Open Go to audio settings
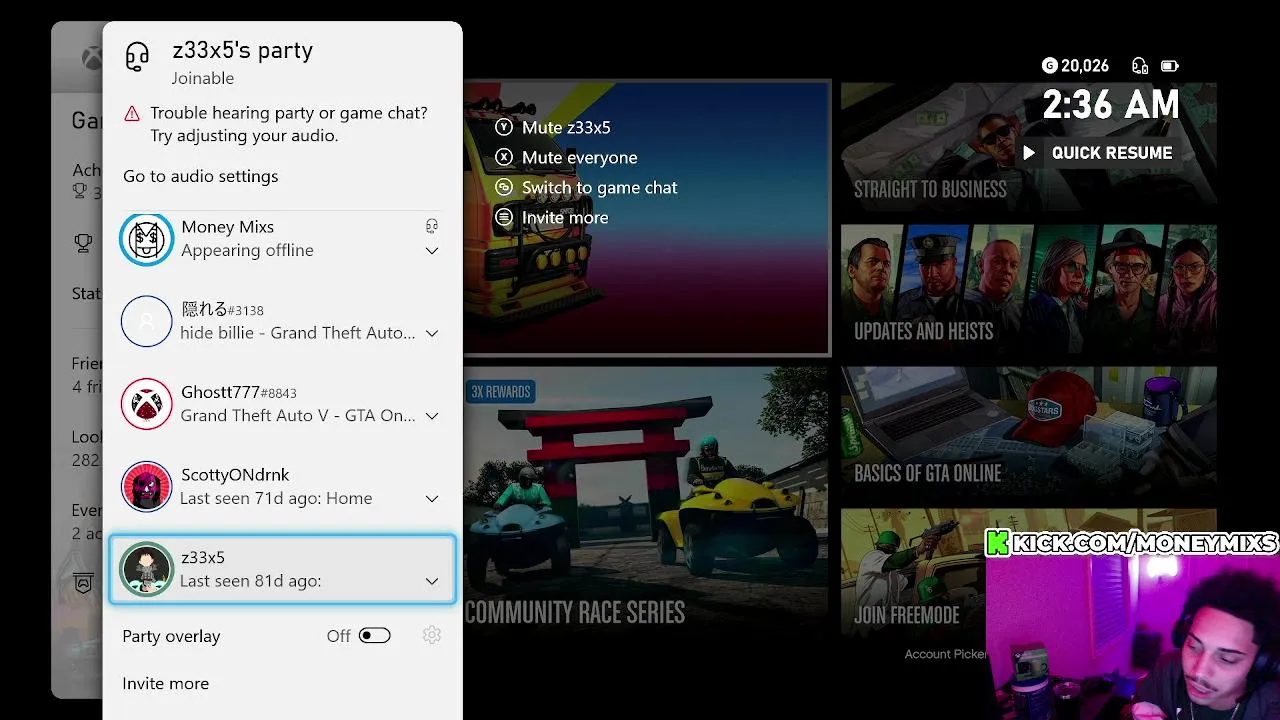This screenshot has height=720, width=1280. point(201,176)
